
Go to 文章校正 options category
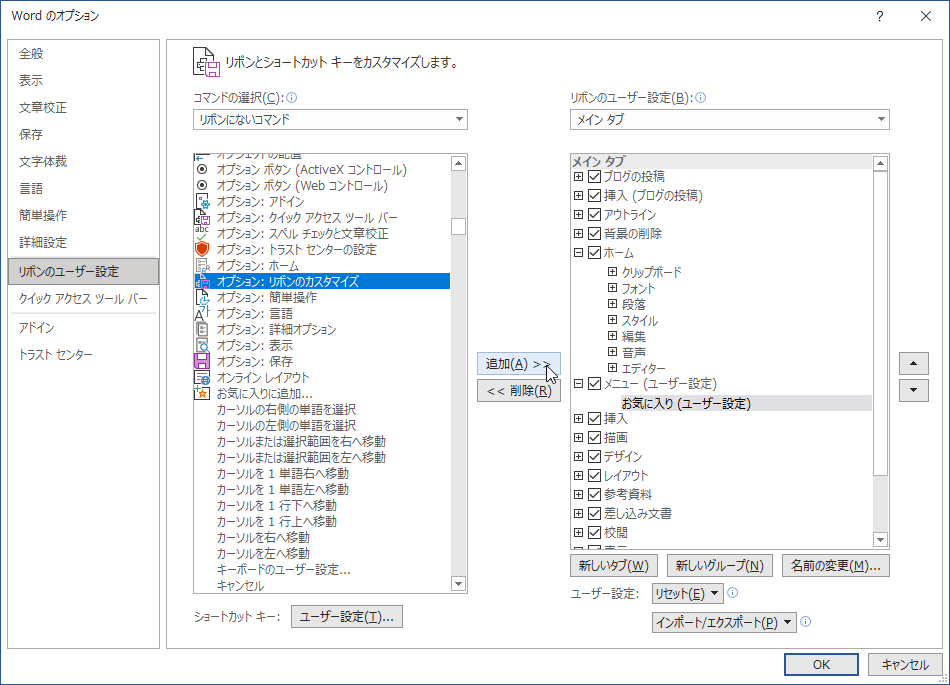[84, 107]
